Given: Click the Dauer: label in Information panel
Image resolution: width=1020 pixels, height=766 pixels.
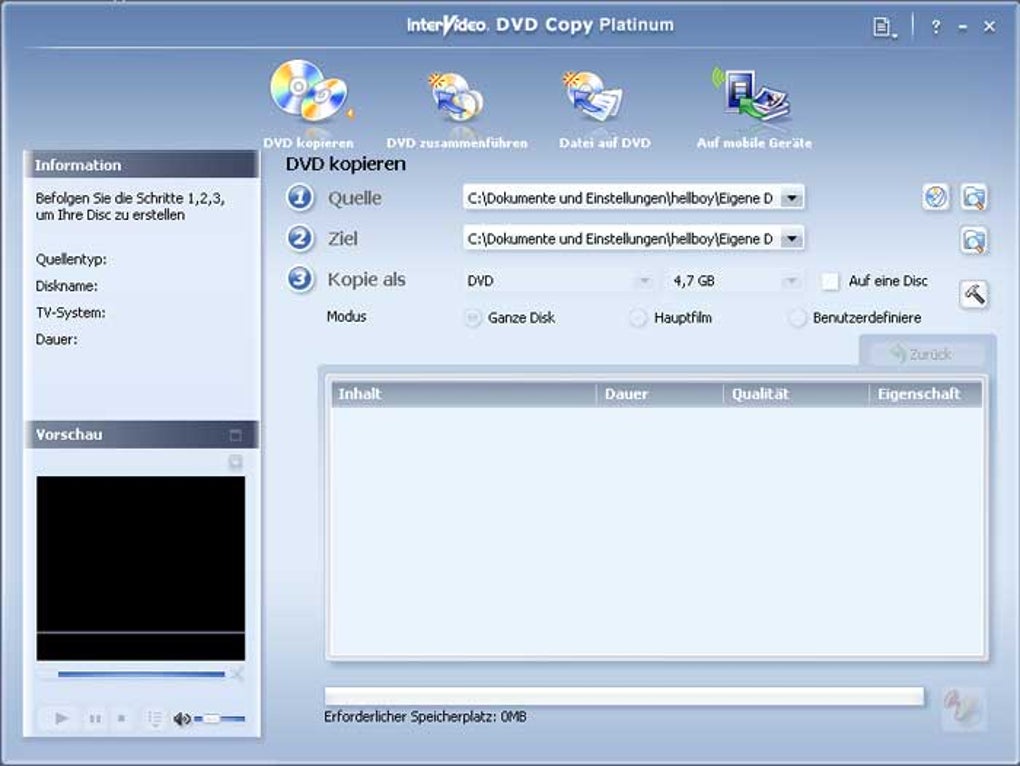Looking at the screenshot, I should coord(57,339).
